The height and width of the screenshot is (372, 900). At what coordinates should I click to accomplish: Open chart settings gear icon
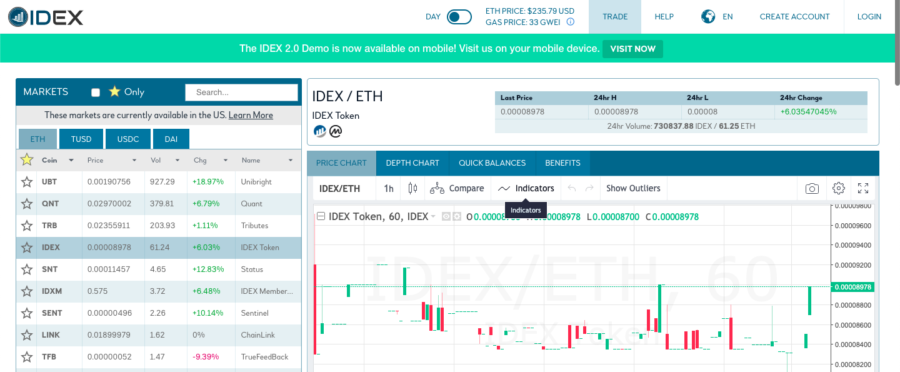839,188
